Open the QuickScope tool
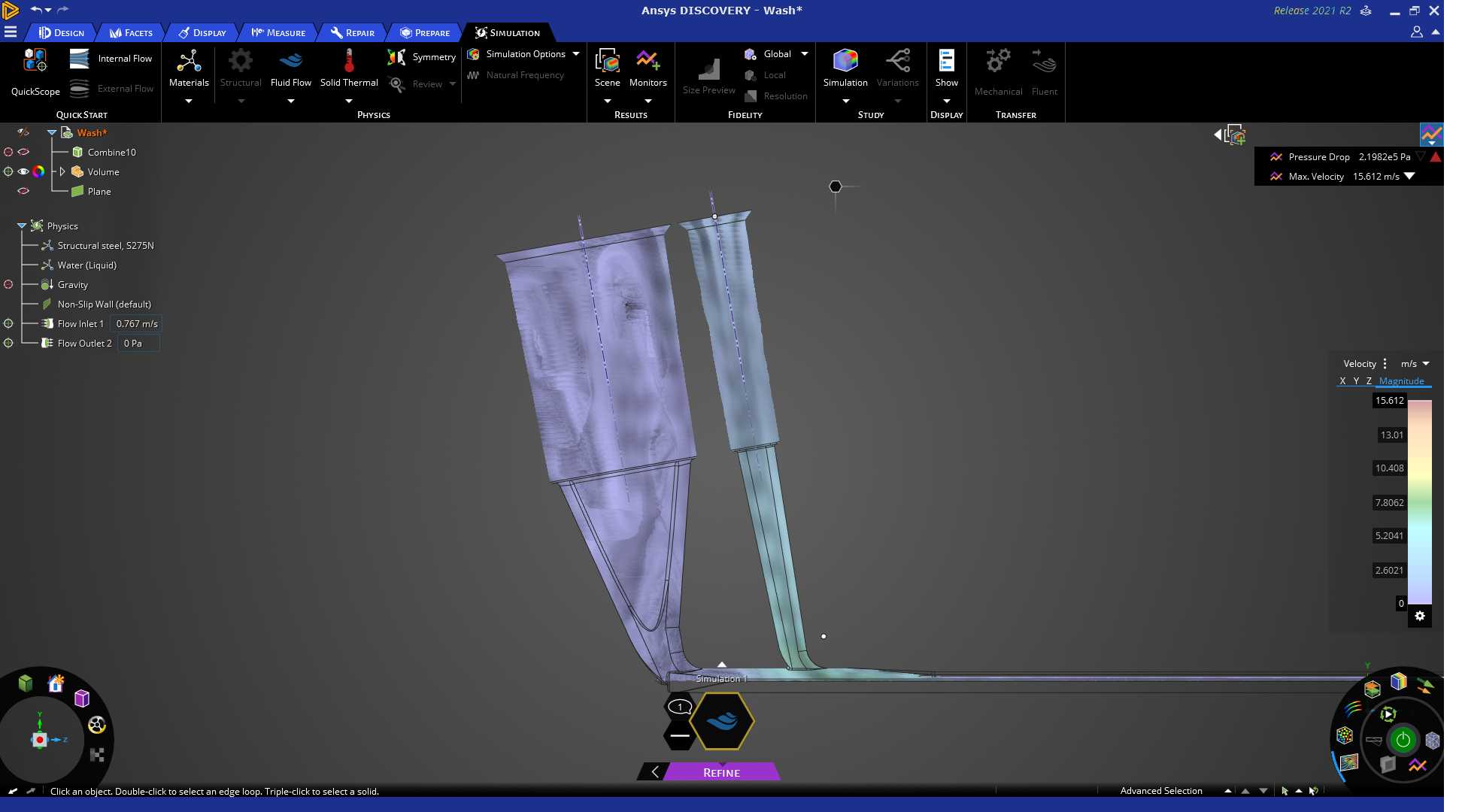The width and height of the screenshot is (1459, 812). [35, 72]
